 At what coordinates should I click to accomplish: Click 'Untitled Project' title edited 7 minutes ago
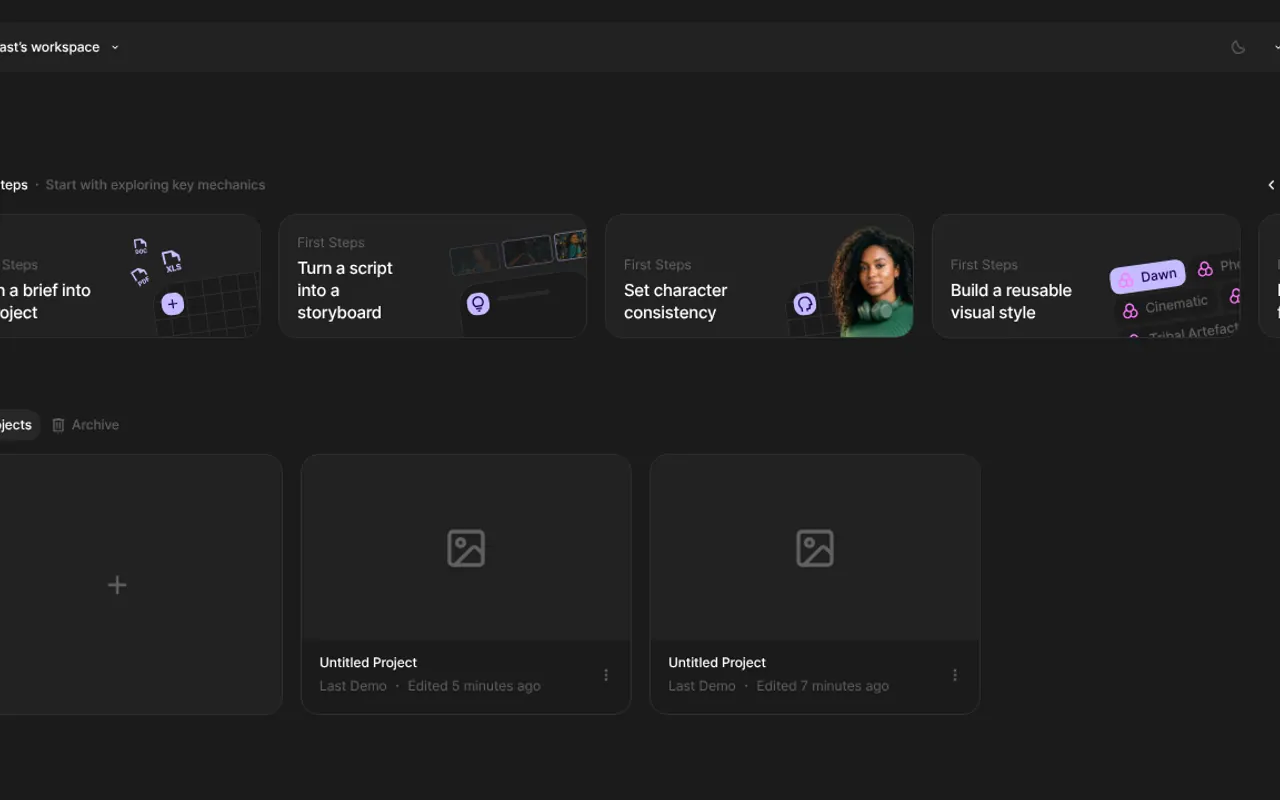[717, 662]
